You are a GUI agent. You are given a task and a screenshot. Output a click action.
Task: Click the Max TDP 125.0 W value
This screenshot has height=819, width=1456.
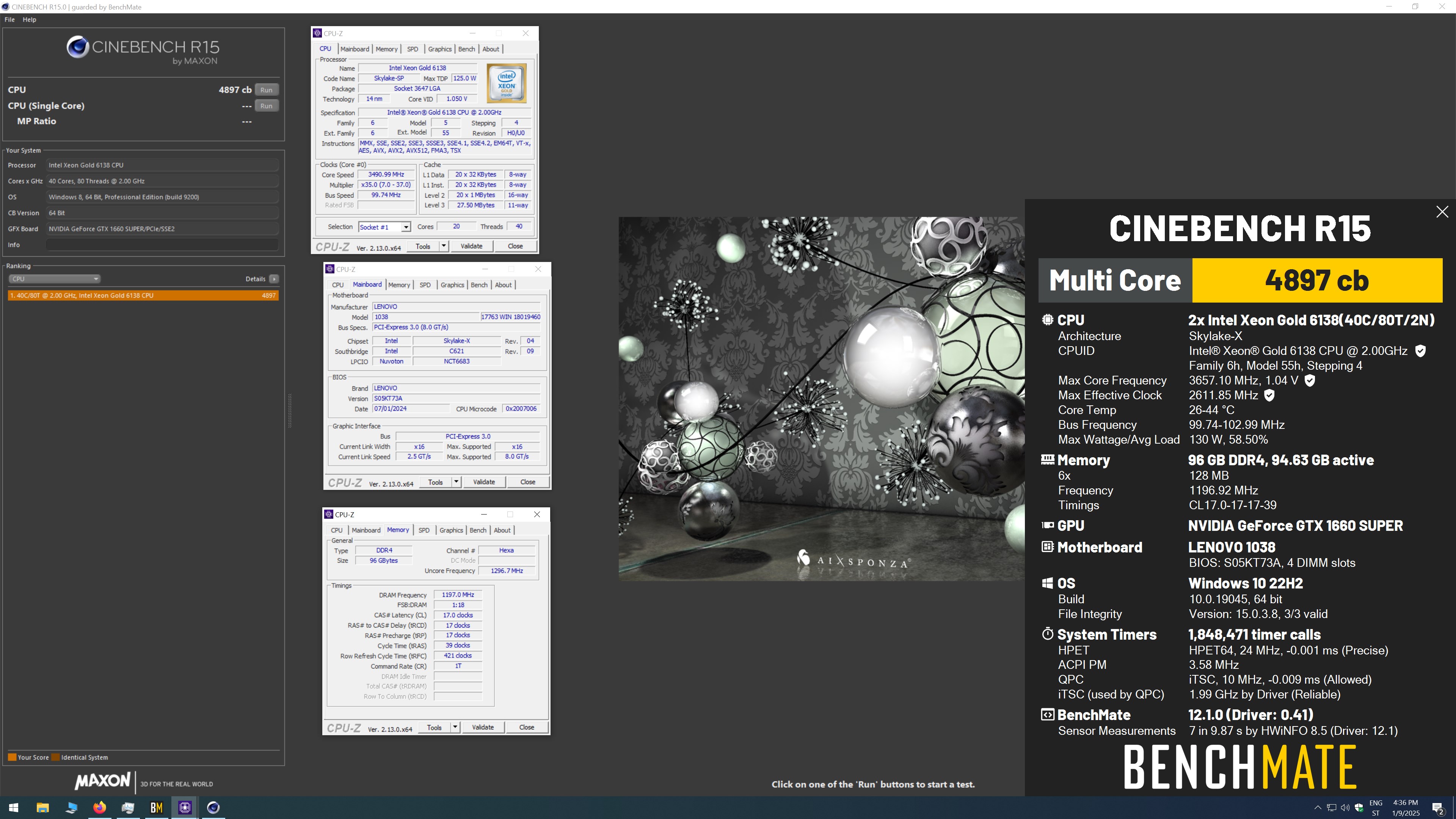464,78
